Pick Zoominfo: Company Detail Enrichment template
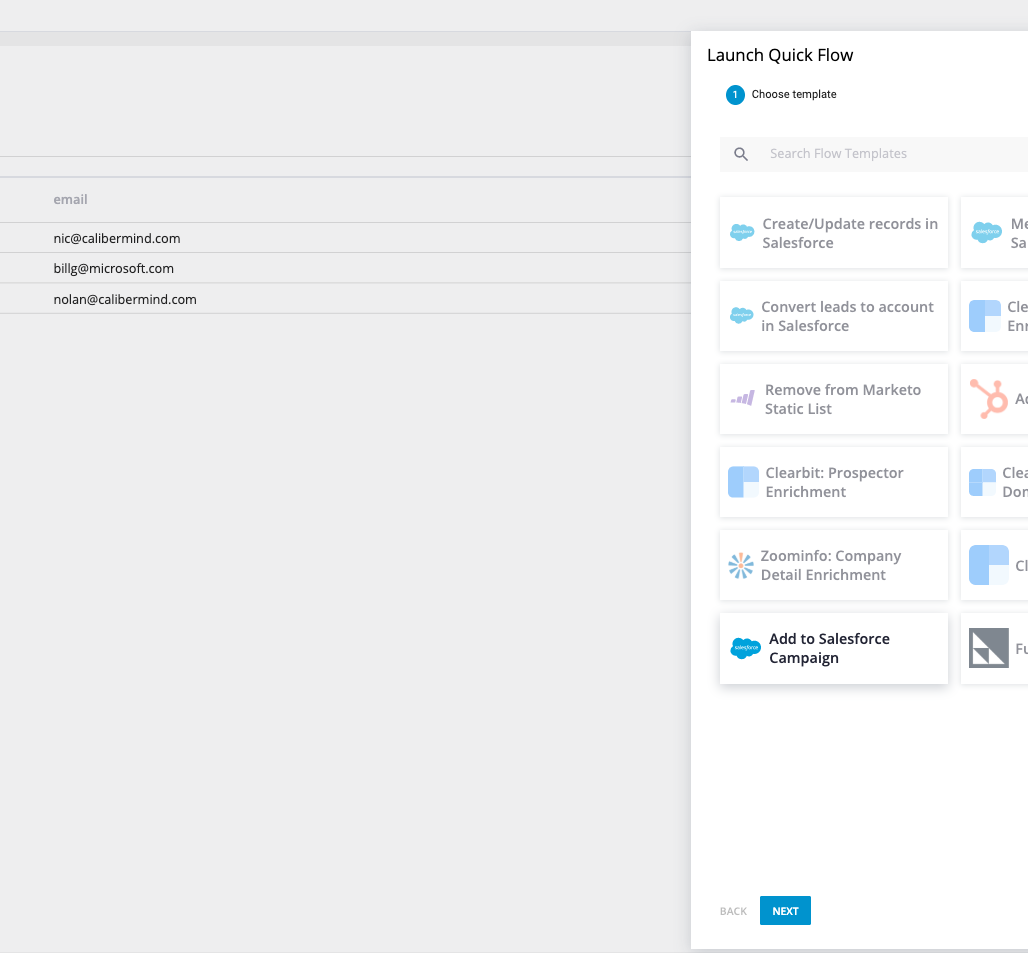 (x=834, y=565)
